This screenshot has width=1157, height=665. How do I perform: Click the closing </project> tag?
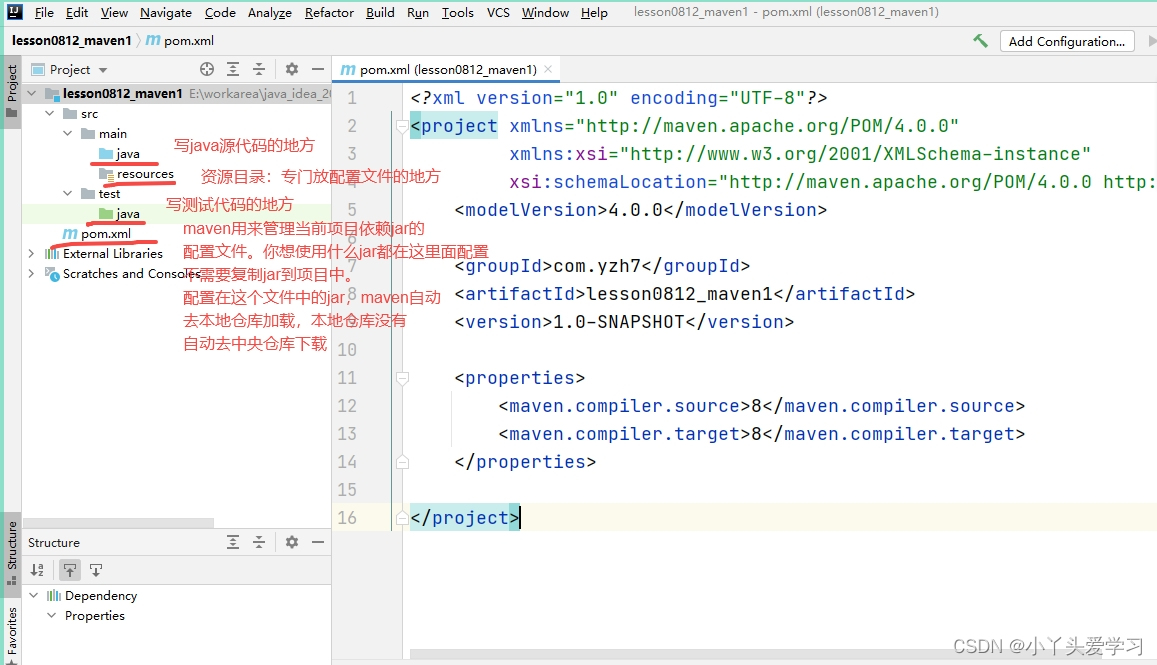465,518
